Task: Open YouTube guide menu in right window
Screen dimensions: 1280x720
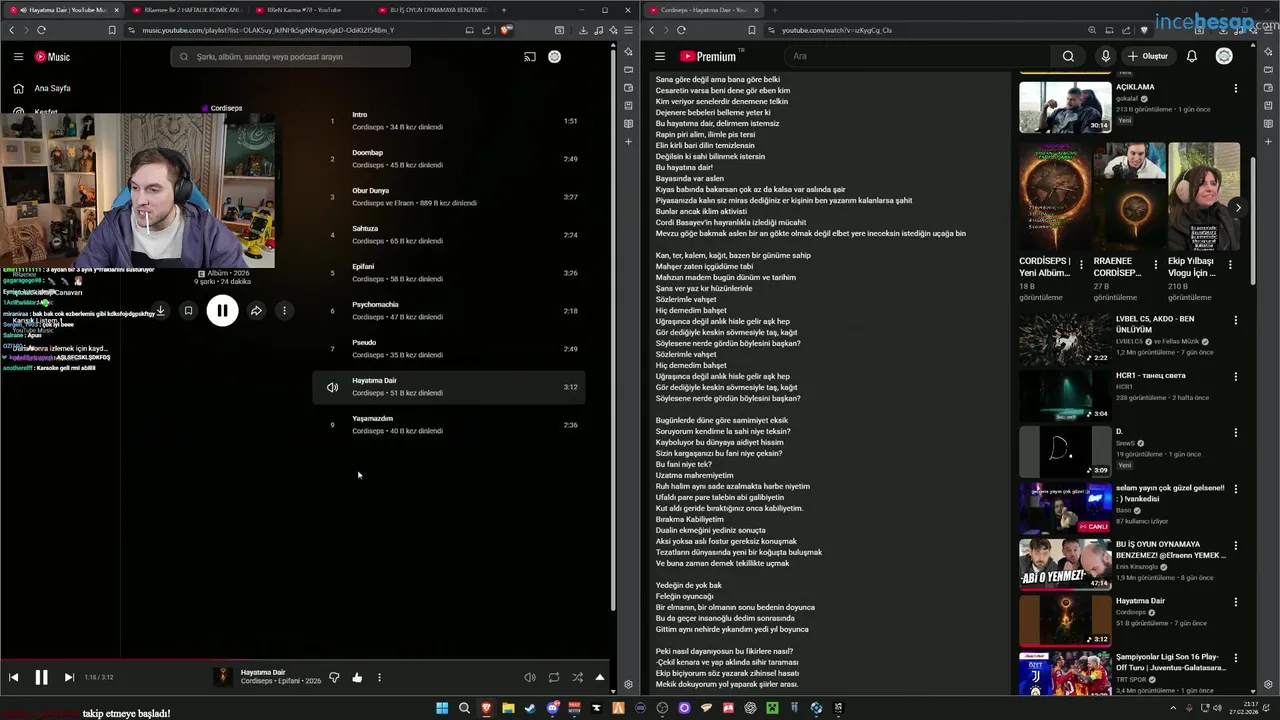Action: [x=659, y=56]
